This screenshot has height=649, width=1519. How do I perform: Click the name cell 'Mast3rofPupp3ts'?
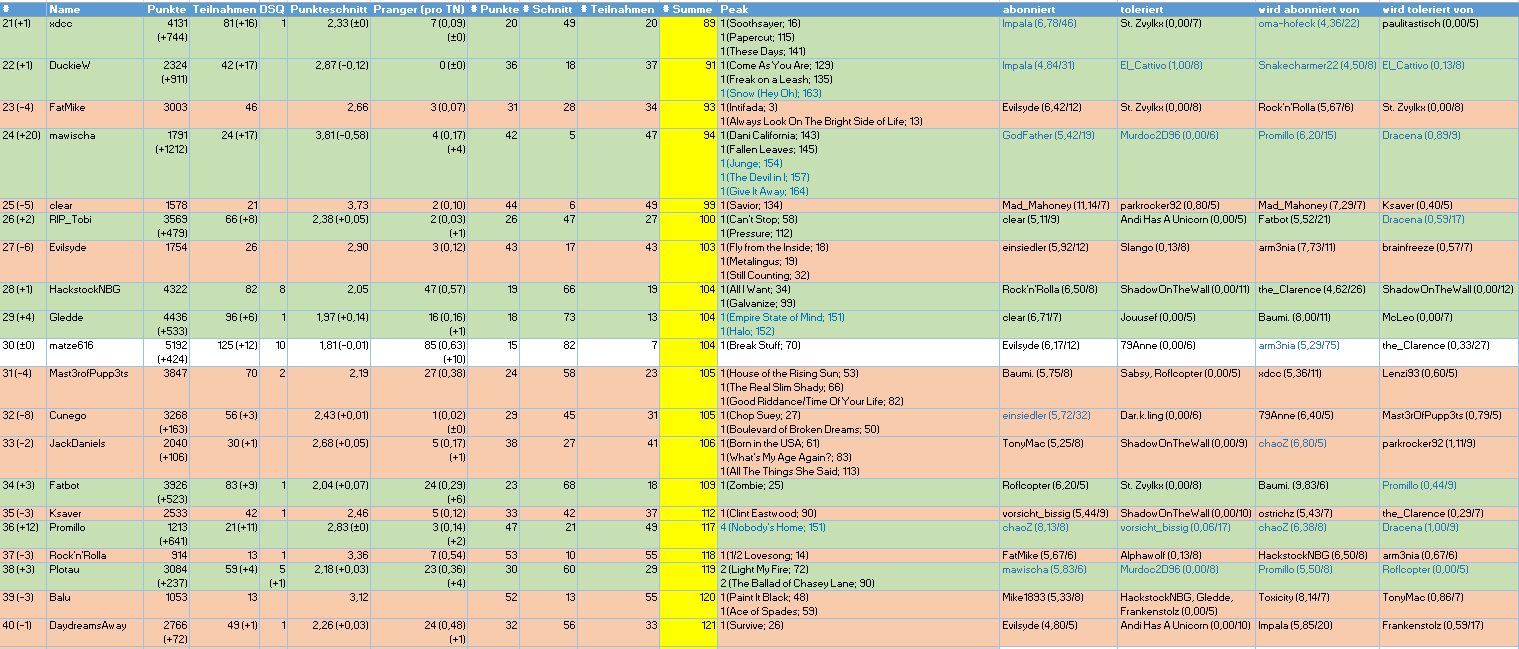[88, 373]
